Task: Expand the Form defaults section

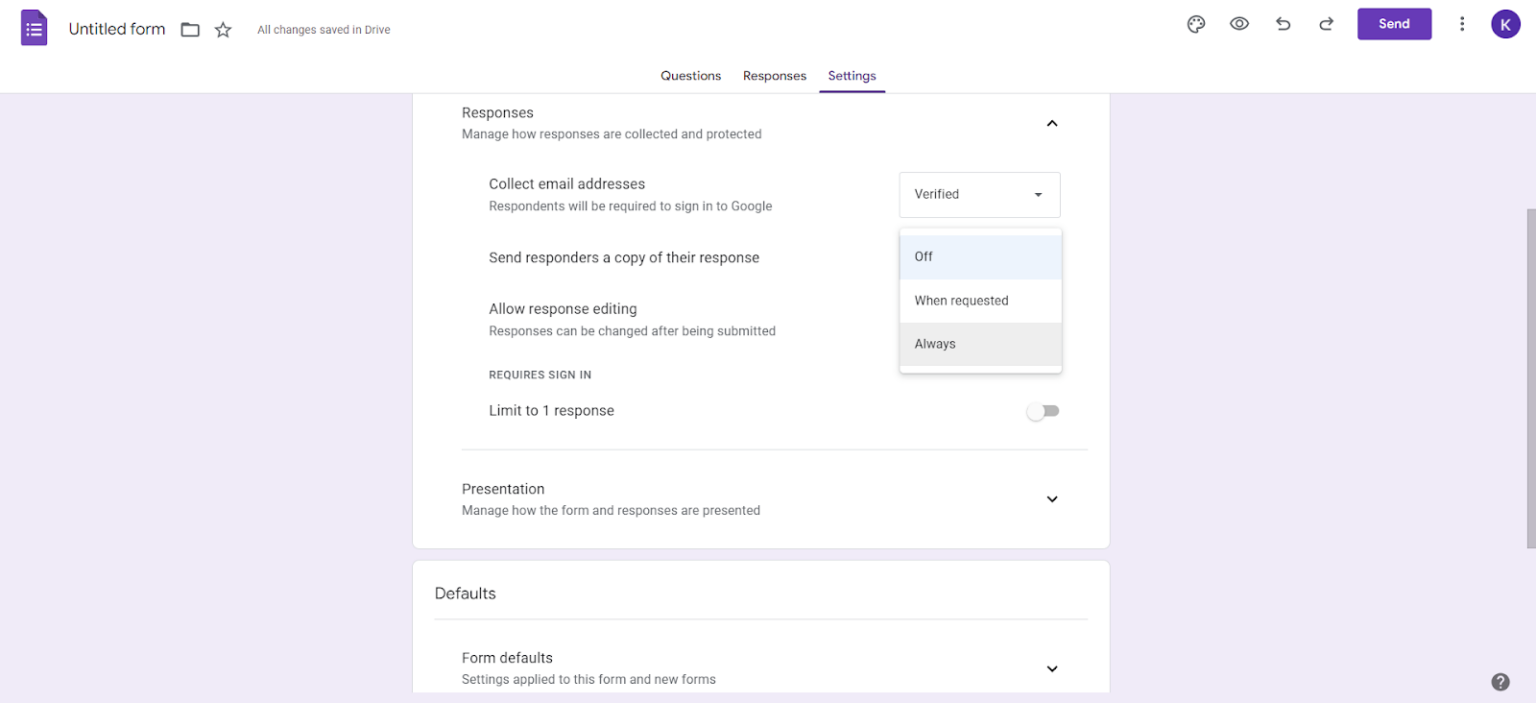Action: point(1051,668)
